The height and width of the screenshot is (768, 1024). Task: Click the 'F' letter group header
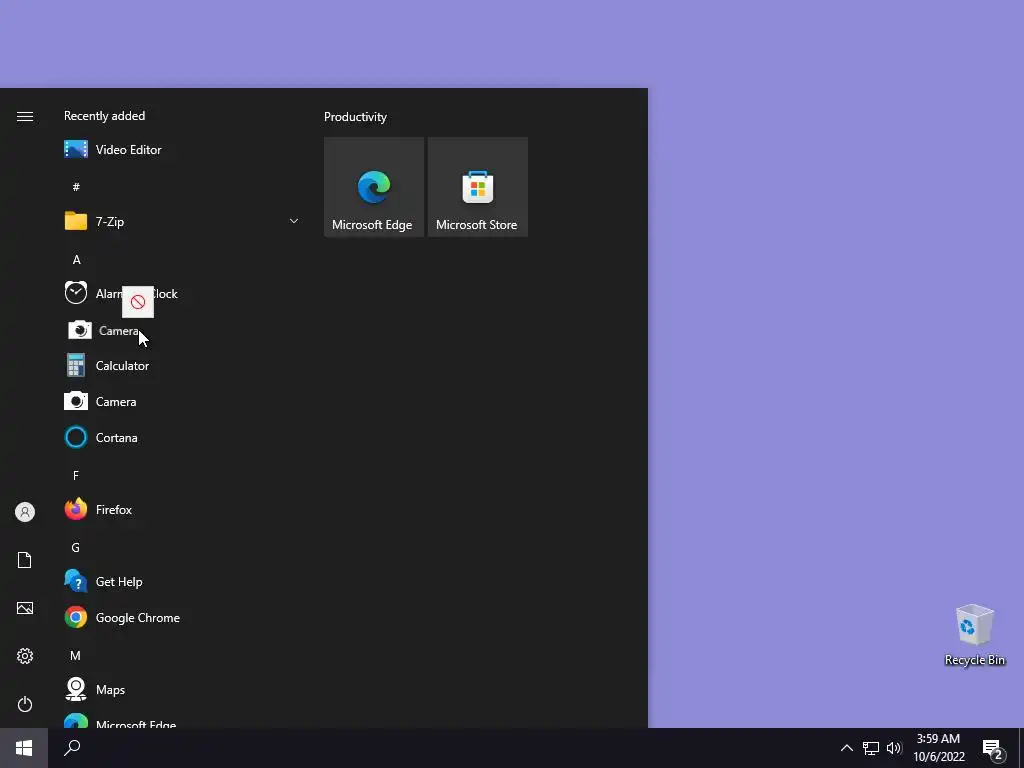[76, 475]
